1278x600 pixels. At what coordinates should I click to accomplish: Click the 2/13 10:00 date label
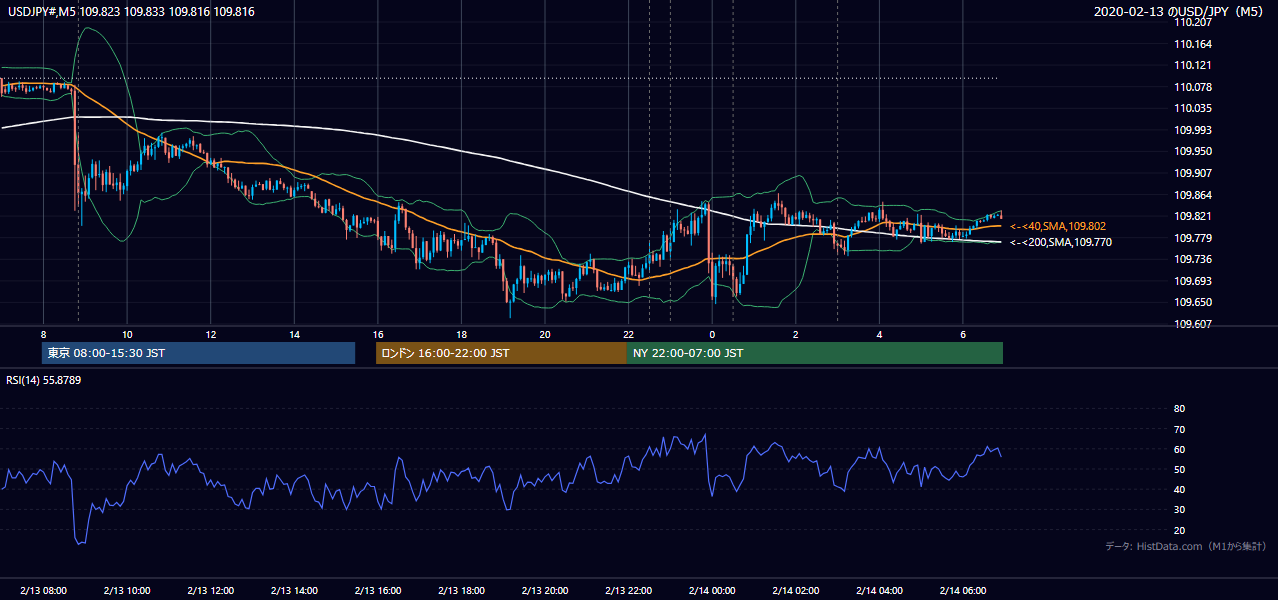tap(127, 591)
